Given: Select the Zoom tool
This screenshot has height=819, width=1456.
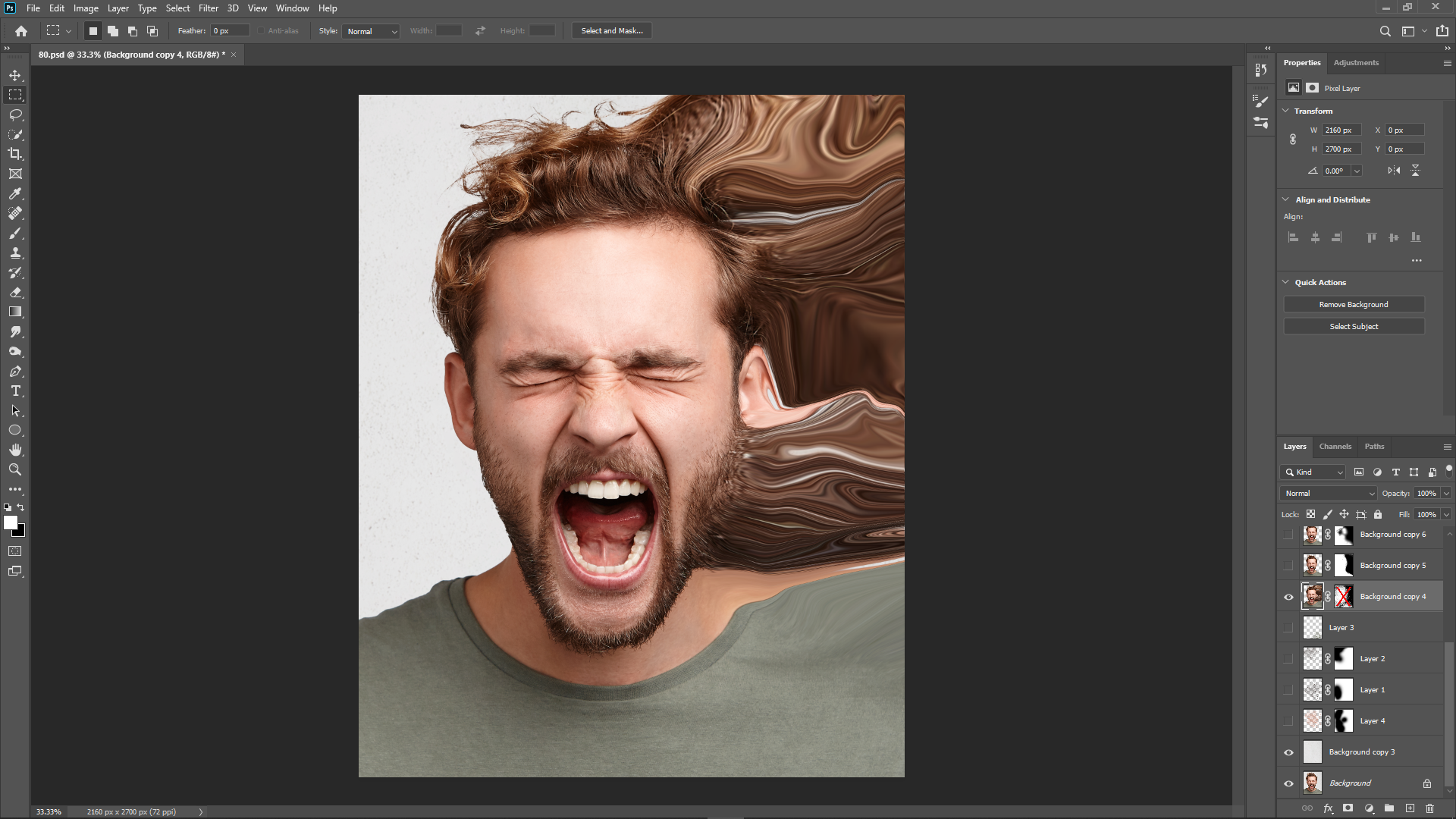Looking at the screenshot, I should [15, 469].
